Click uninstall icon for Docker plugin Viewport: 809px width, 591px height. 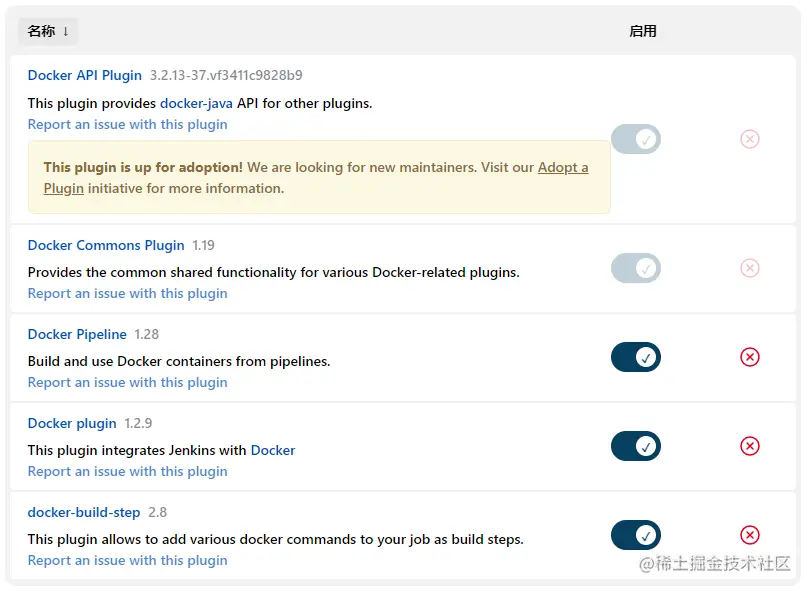749,446
